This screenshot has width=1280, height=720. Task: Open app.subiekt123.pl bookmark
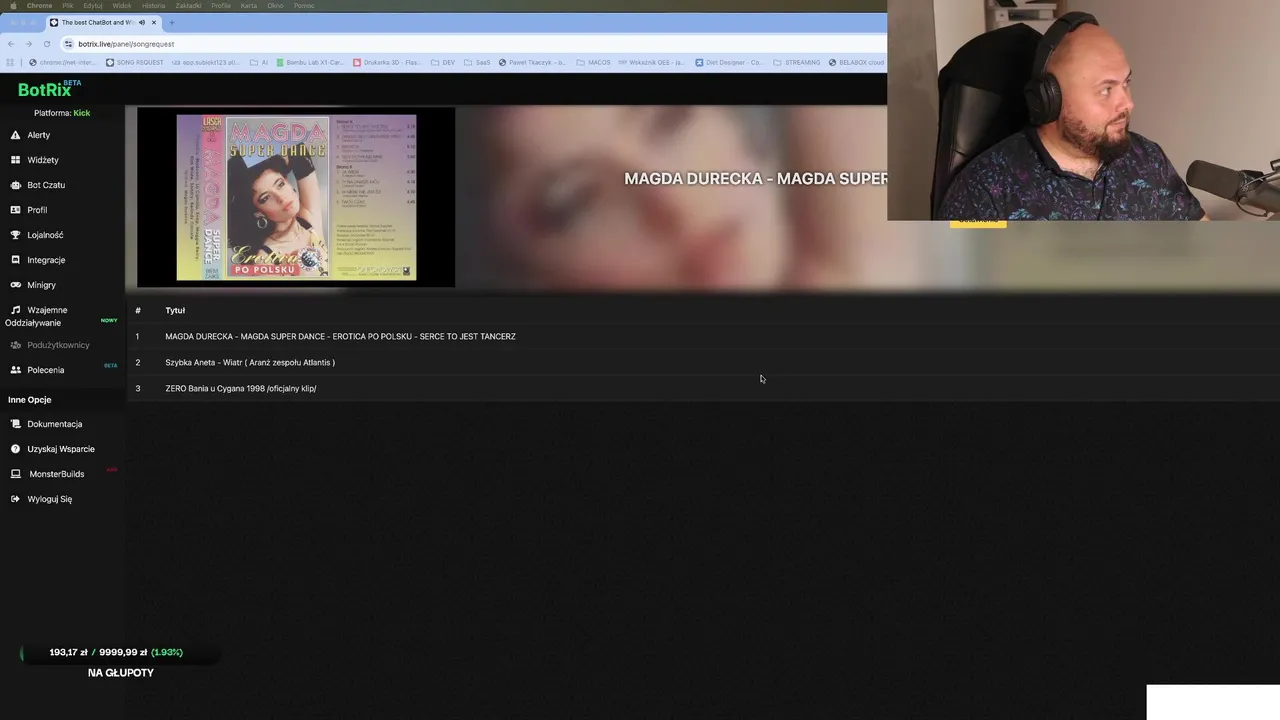pyautogui.click(x=206, y=62)
